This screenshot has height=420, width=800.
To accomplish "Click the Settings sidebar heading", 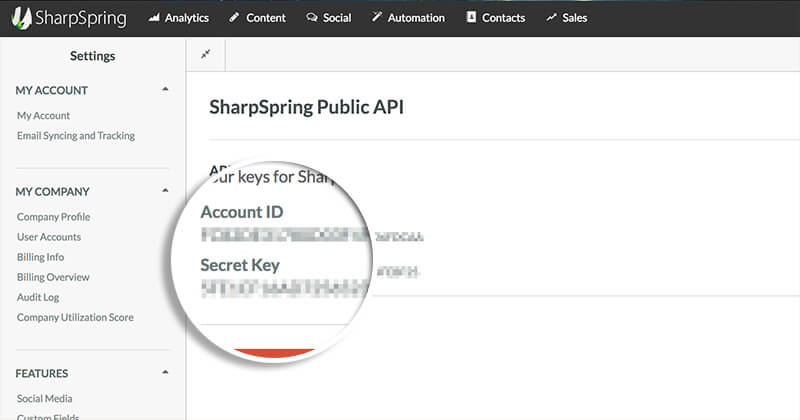I will click(92, 56).
